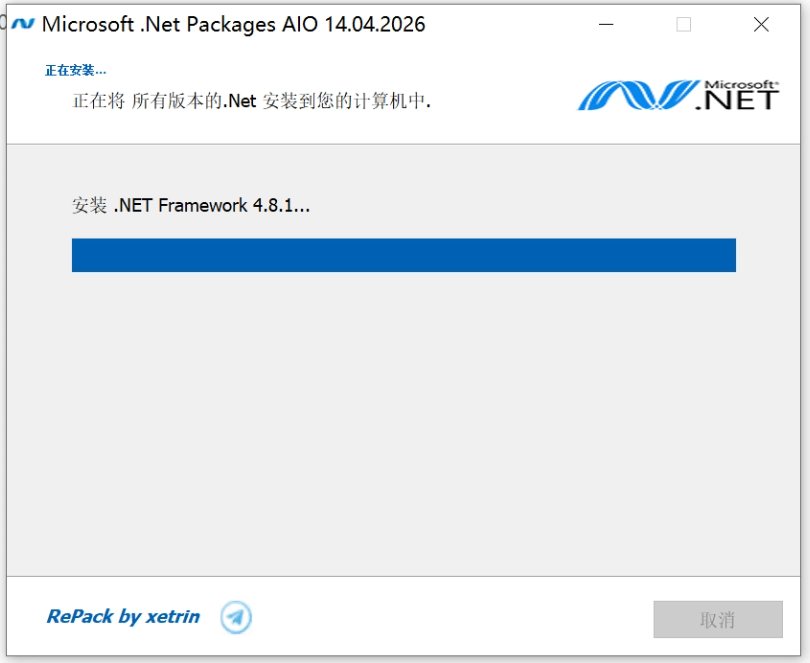Click the "xetrin" name in footer
This screenshot has height=663, width=810.
[173, 617]
